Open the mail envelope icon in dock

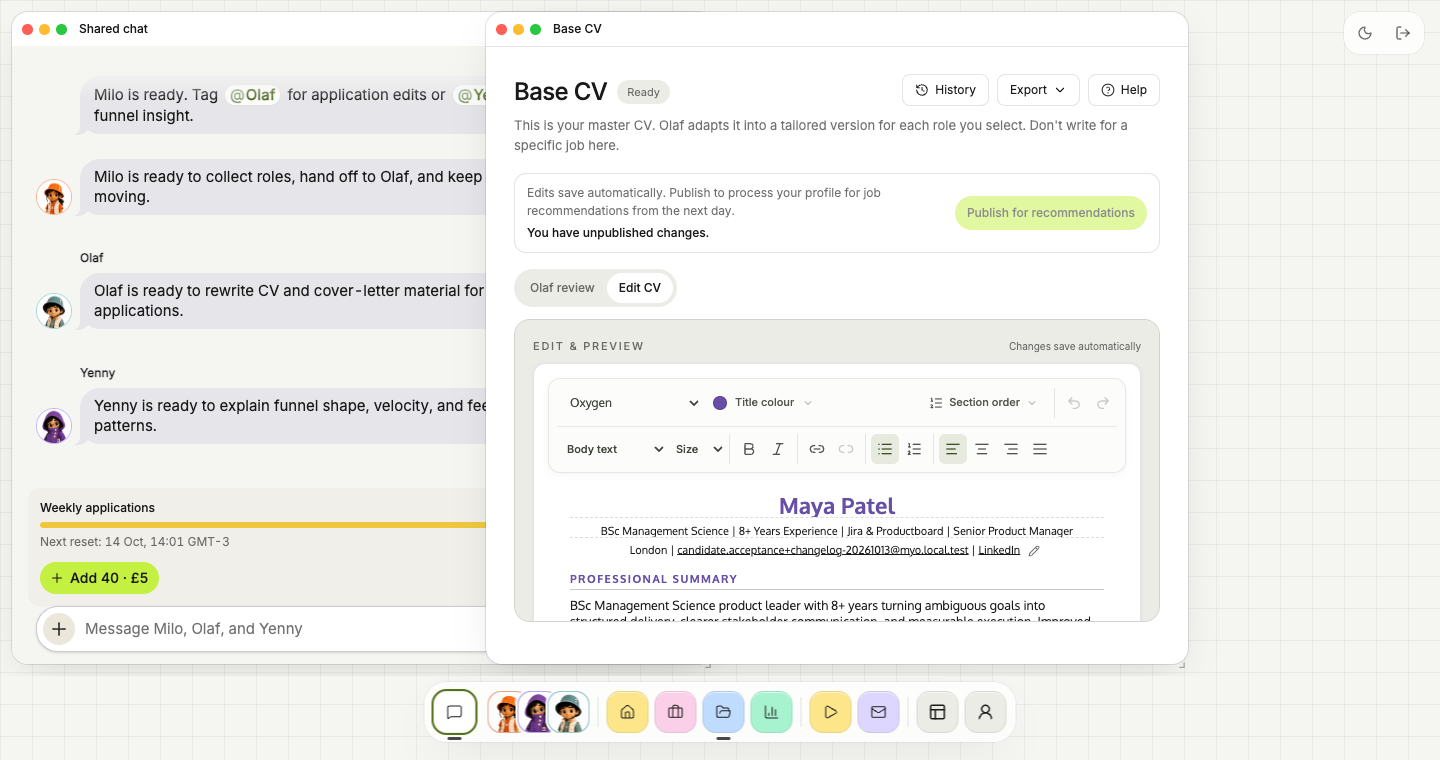pos(878,712)
